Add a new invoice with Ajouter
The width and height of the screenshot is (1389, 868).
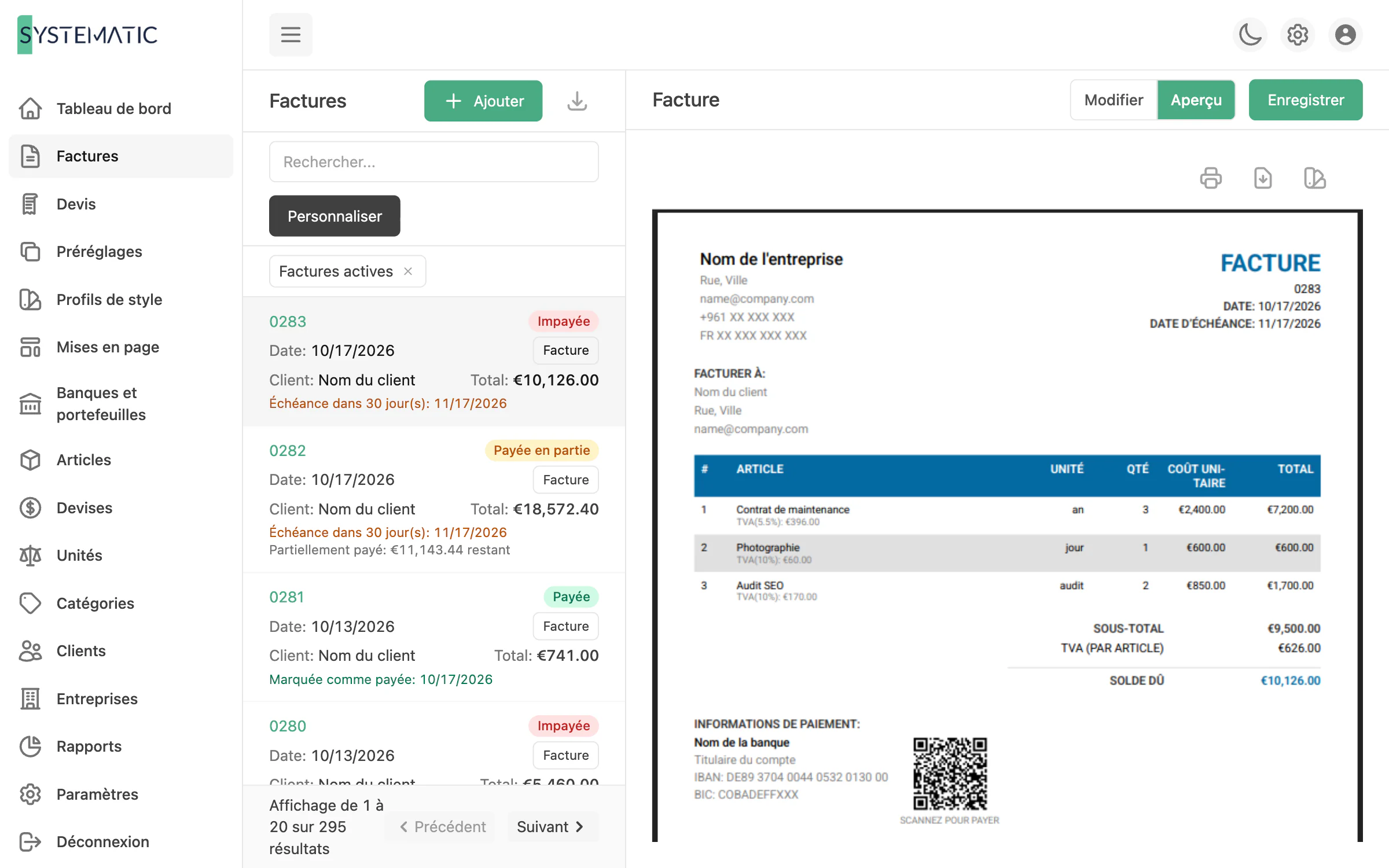point(483,101)
